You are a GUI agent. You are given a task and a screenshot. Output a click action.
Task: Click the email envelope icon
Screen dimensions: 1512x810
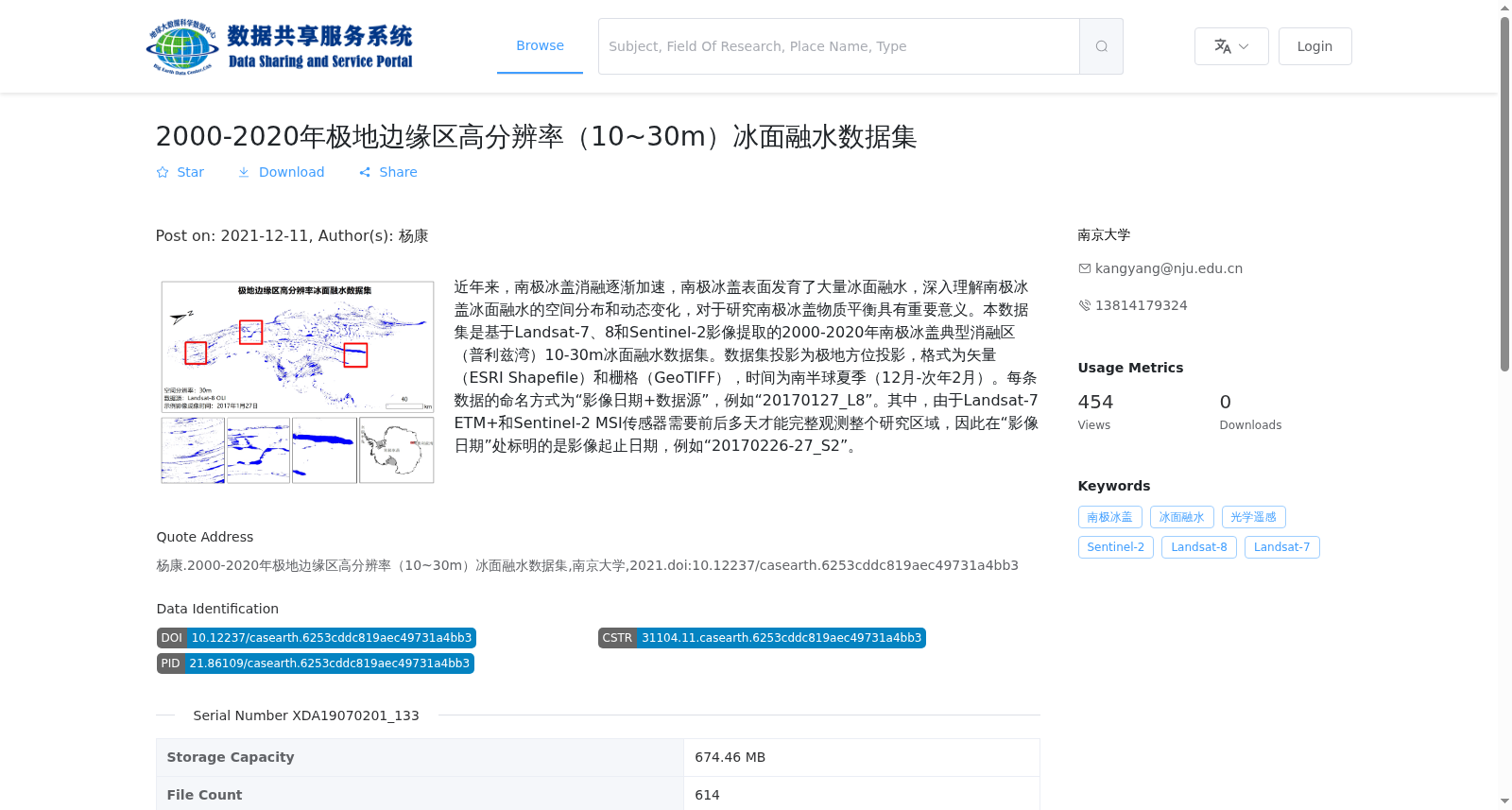[x=1085, y=268]
